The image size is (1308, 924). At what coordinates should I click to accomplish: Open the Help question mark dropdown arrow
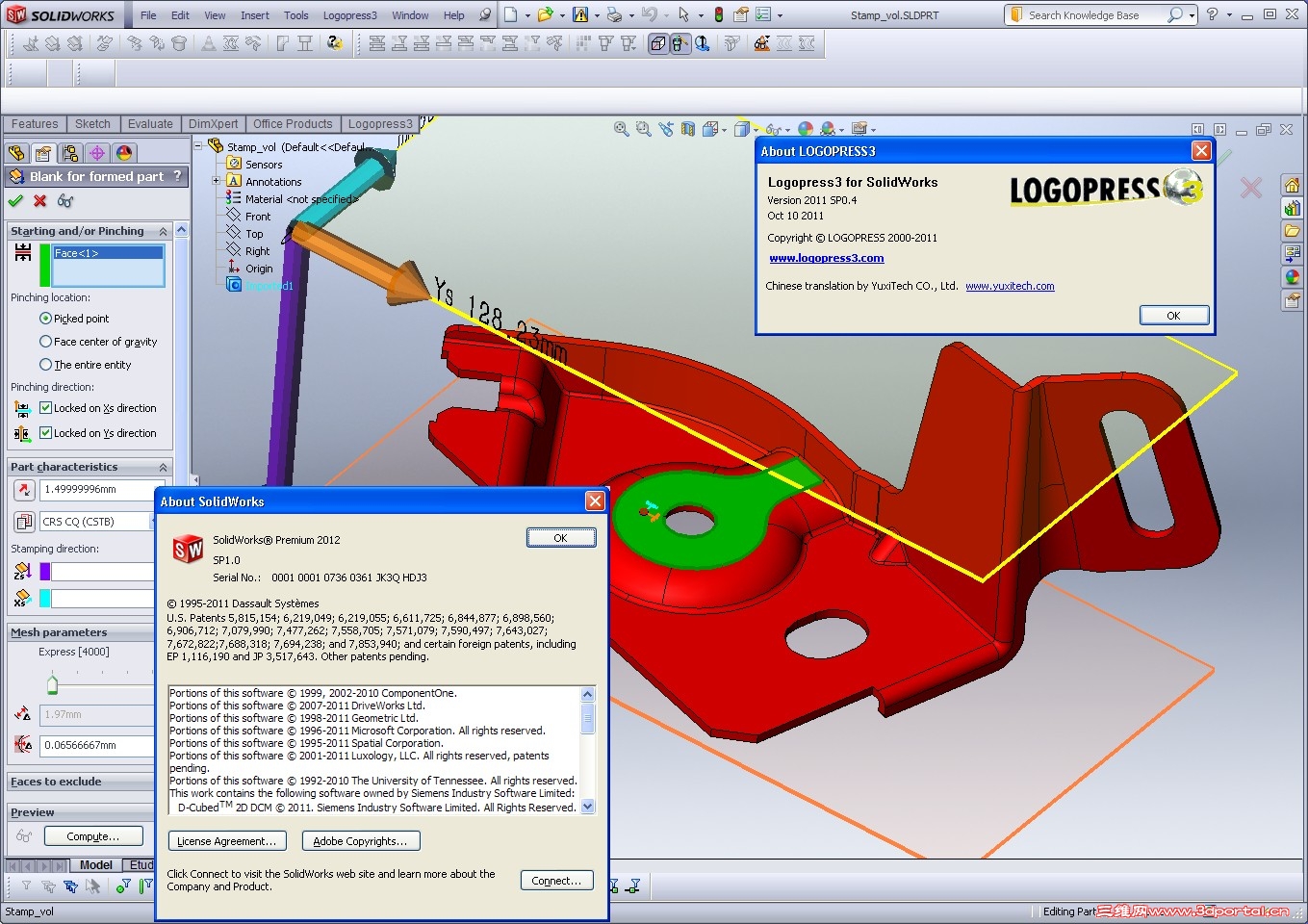click(x=1229, y=15)
